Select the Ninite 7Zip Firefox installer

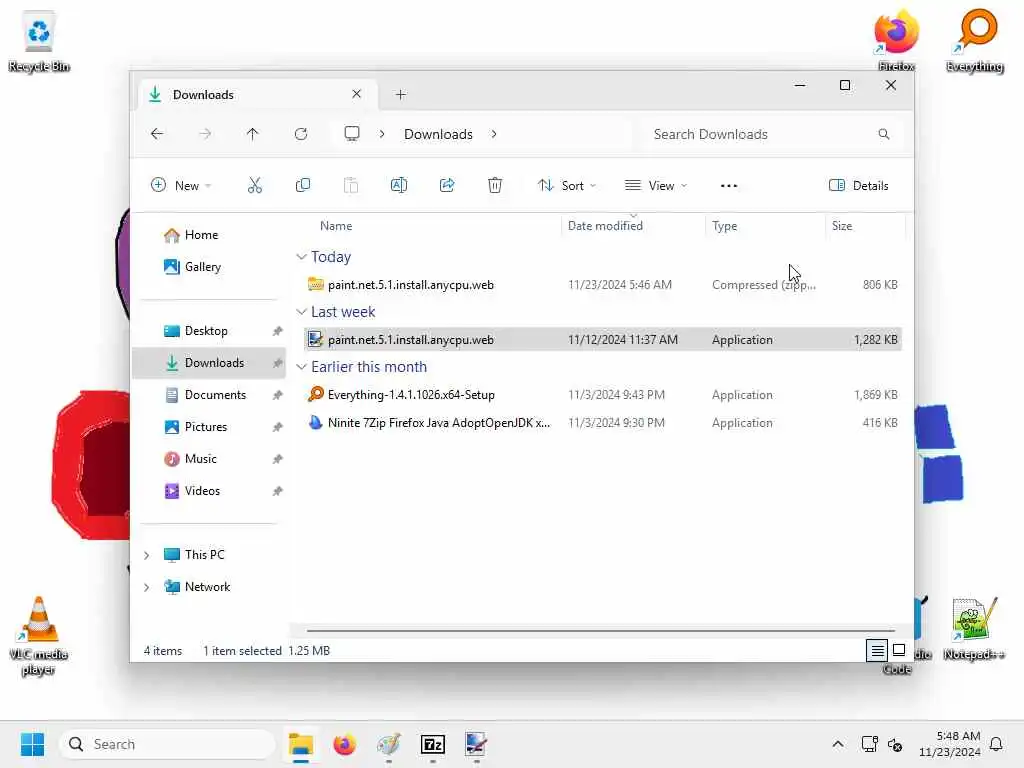[x=603, y=423]
